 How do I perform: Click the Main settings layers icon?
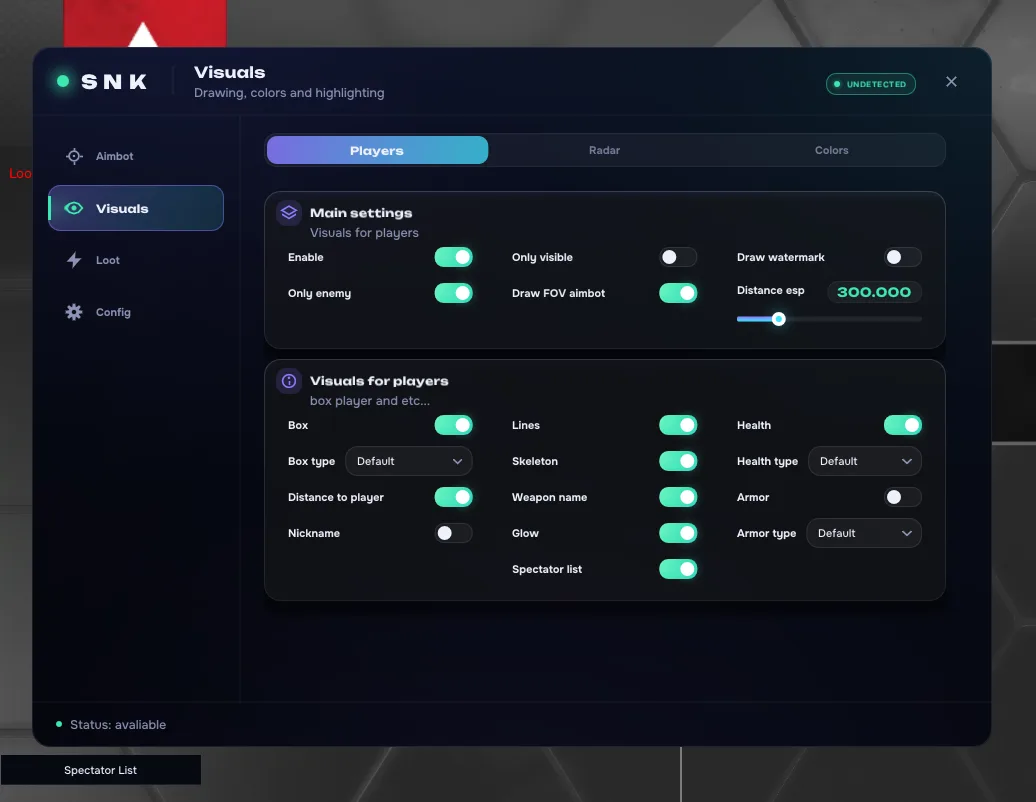[289, 213]
